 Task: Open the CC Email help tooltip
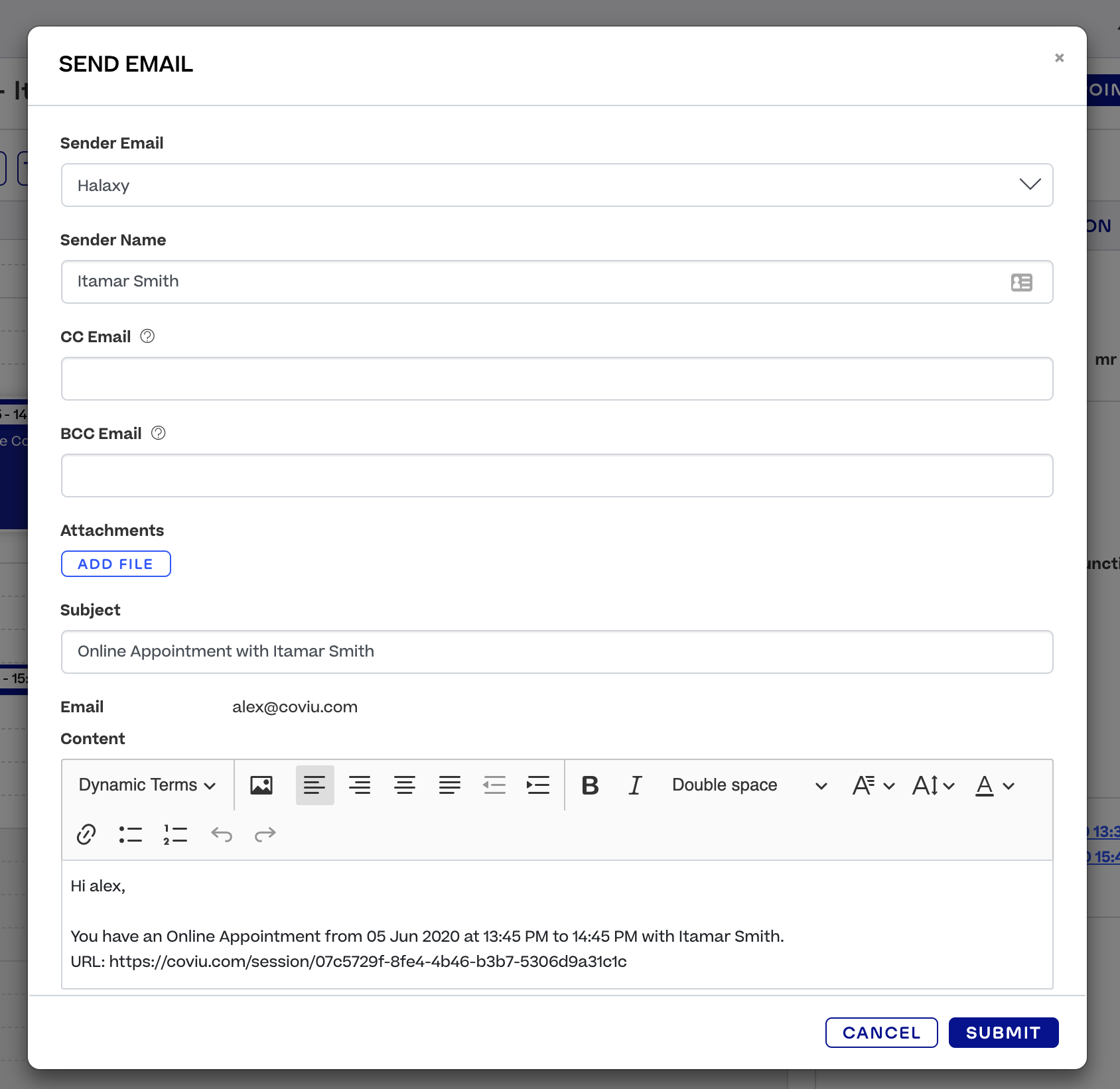(147, 336)
